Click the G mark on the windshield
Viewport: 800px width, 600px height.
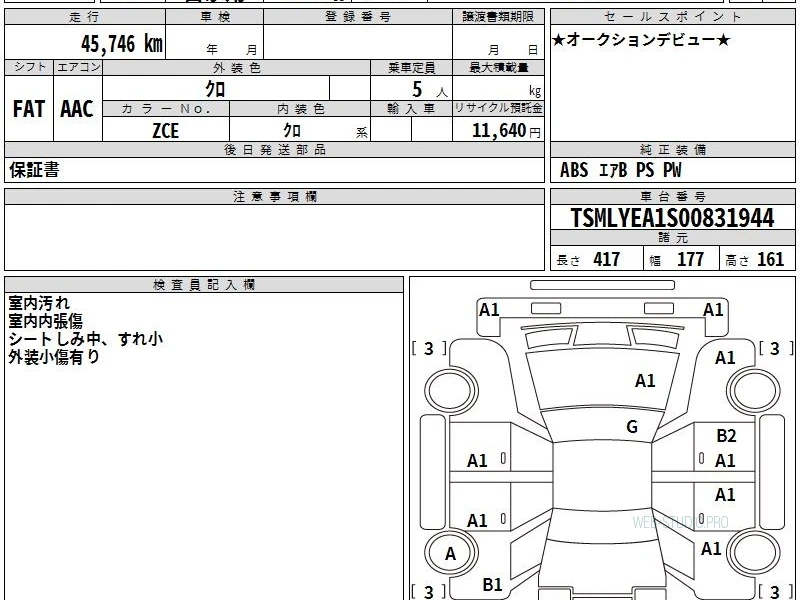click(632, 427)
